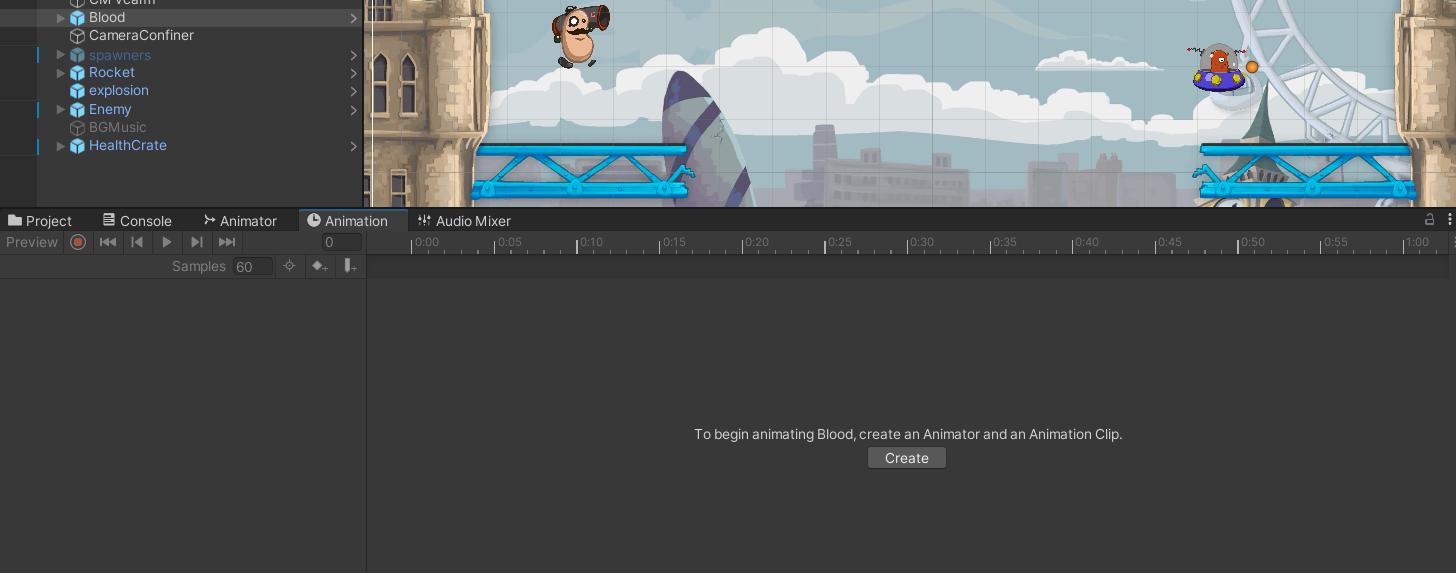The width and height of the screenshot is (1456, 573).
Task: Expand the Blood object in hierarchy
Action: [61, 18]
